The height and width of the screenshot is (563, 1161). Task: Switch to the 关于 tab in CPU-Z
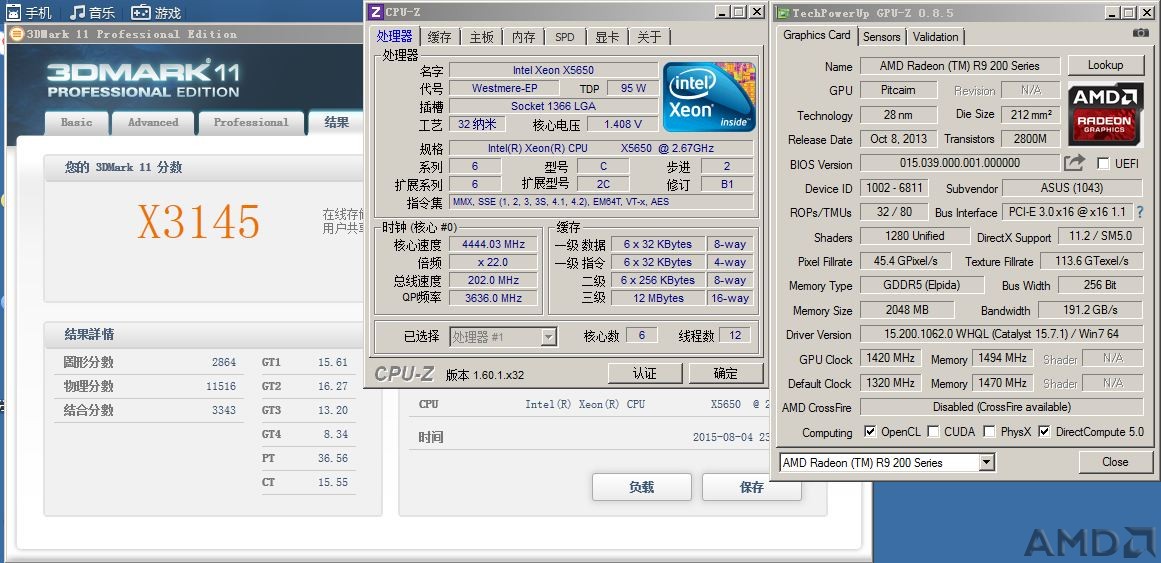click(x=649, y=37)
